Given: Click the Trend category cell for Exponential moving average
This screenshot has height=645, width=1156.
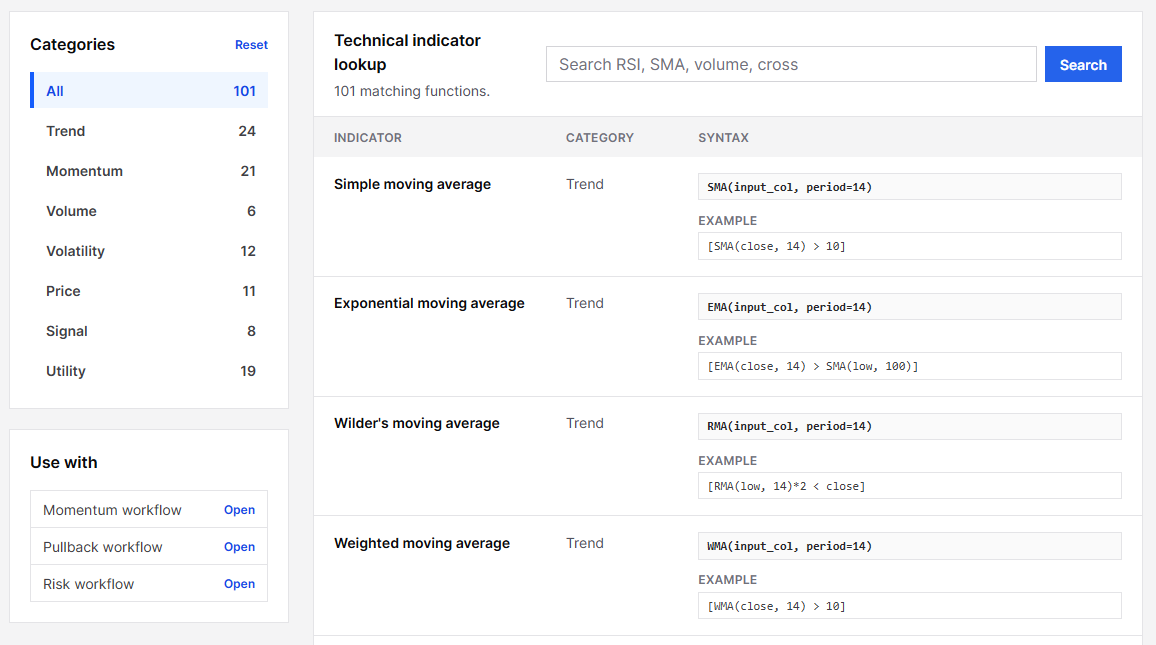Looking at the screenshot, I should tap(585, 304).
